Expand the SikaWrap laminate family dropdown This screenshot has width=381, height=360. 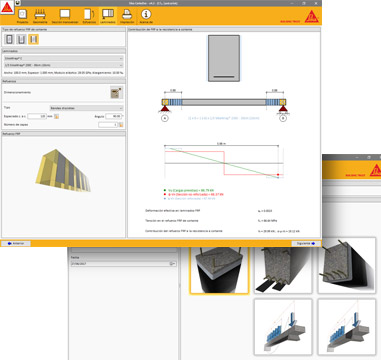tap(63, 58)
